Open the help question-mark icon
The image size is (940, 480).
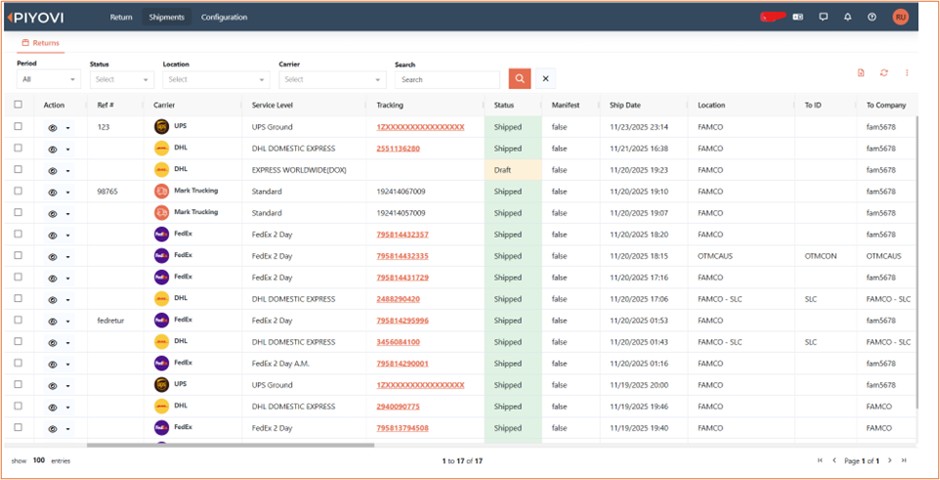(872, 17)
